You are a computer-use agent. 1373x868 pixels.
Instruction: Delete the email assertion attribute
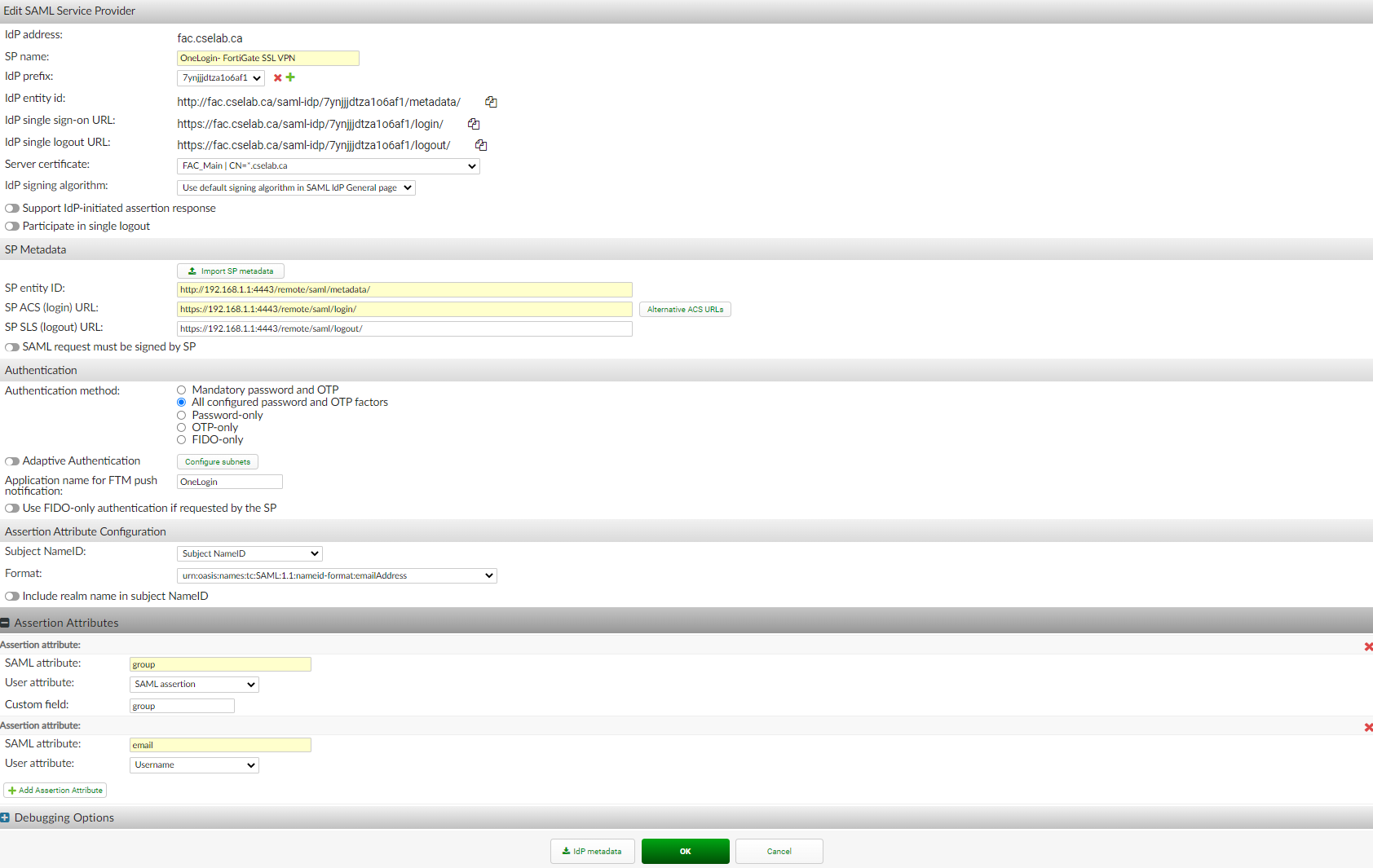tap(1367, 727)
